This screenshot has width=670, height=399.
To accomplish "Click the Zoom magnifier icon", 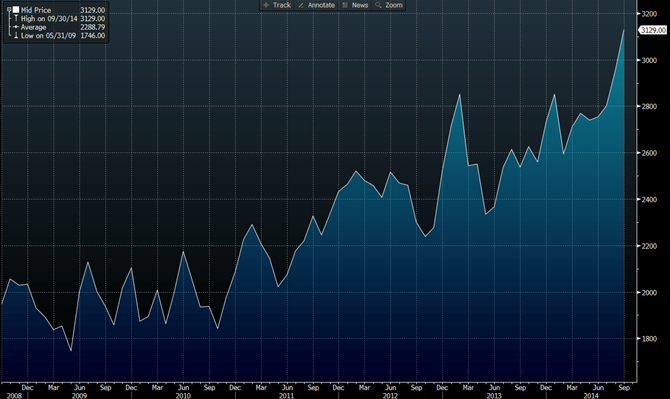I will tap(378, 5).
